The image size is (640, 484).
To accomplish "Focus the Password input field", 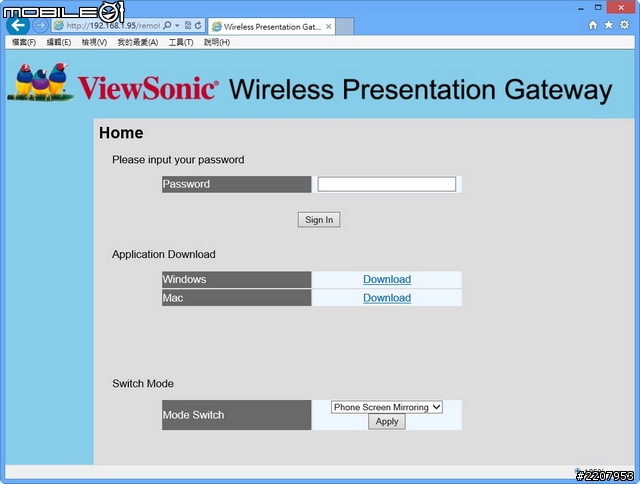I will (x=387, y=184).
